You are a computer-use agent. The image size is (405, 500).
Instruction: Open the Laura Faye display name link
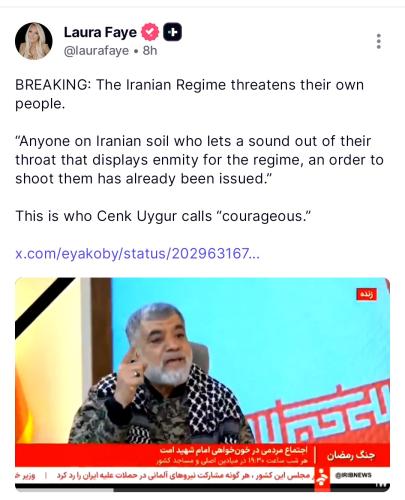100,32
